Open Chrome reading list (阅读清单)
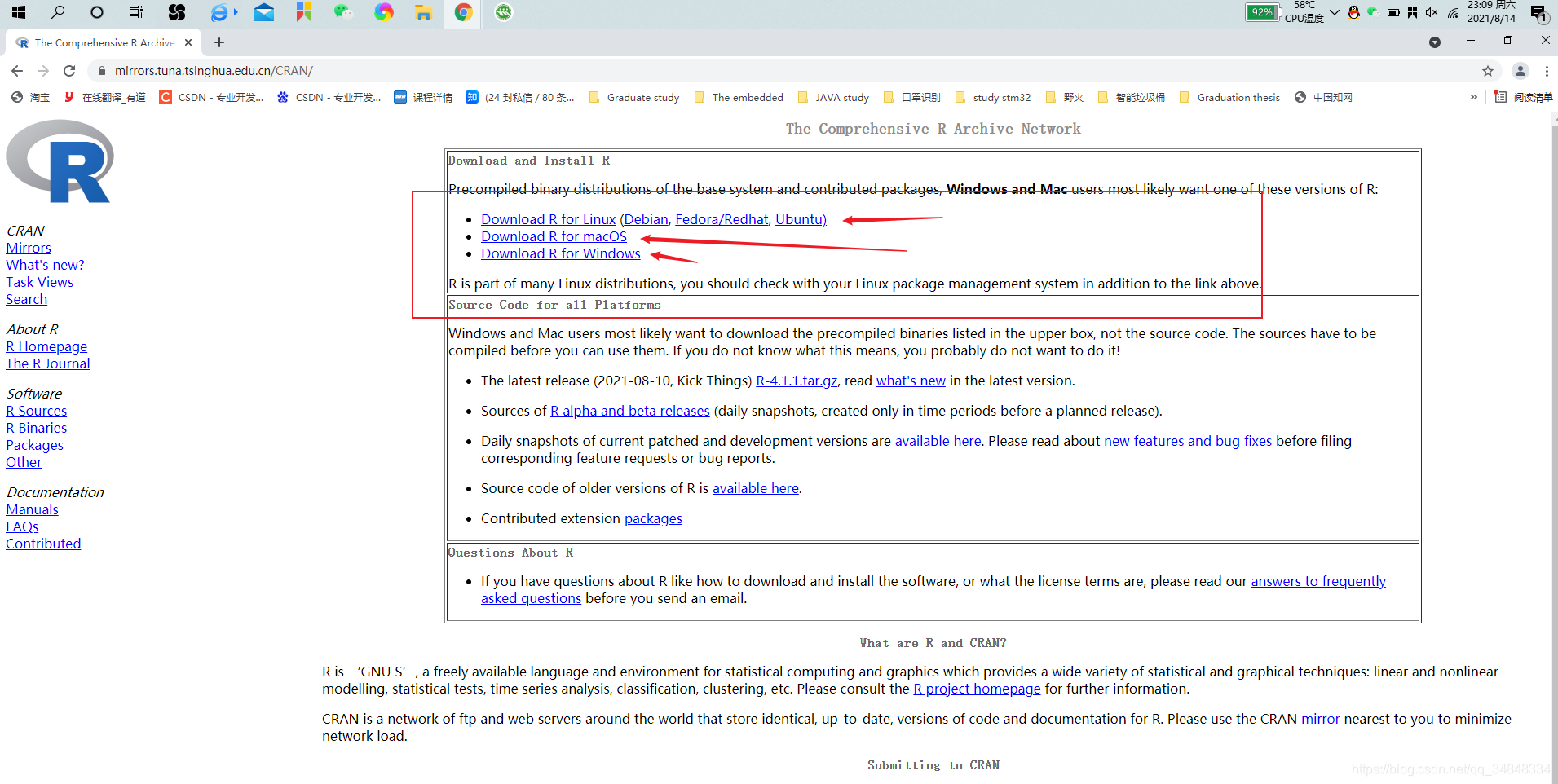 pyautogui.click(x=1524, y=97)
